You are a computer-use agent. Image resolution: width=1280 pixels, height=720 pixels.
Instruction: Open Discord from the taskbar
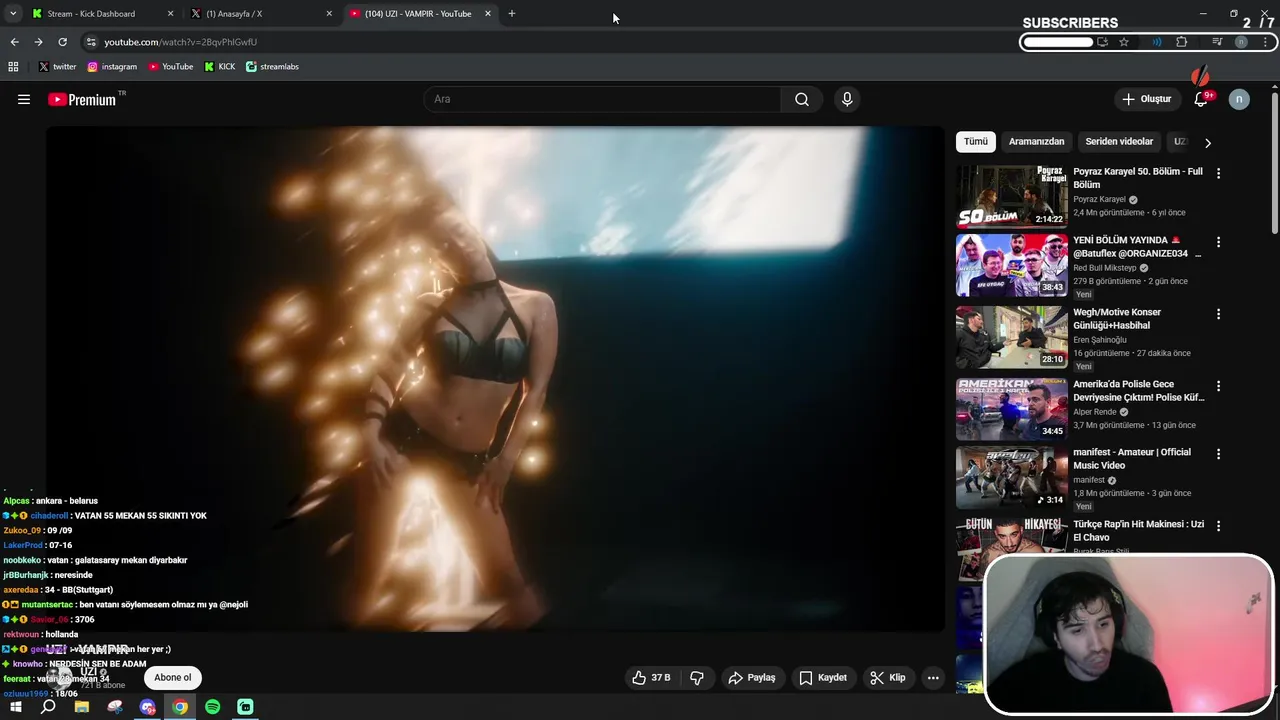pyautogui.click(x=148, y=707)
